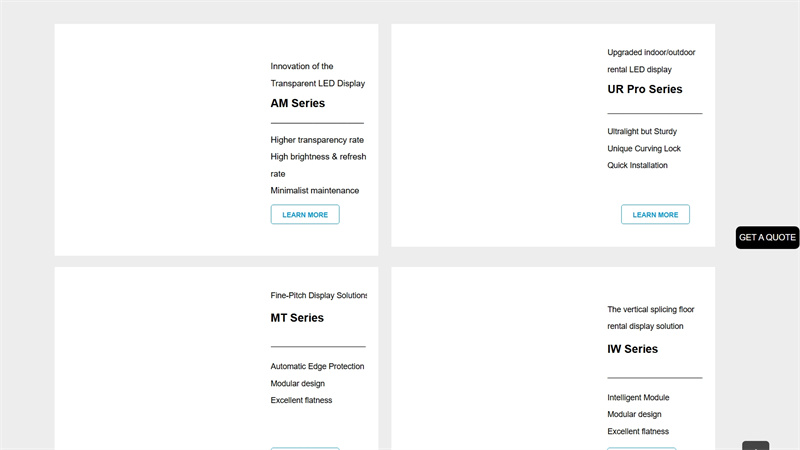800x450 pixels.
Task: Click 'Excellent flatness' under MT Series
Action: coord(301,401)
